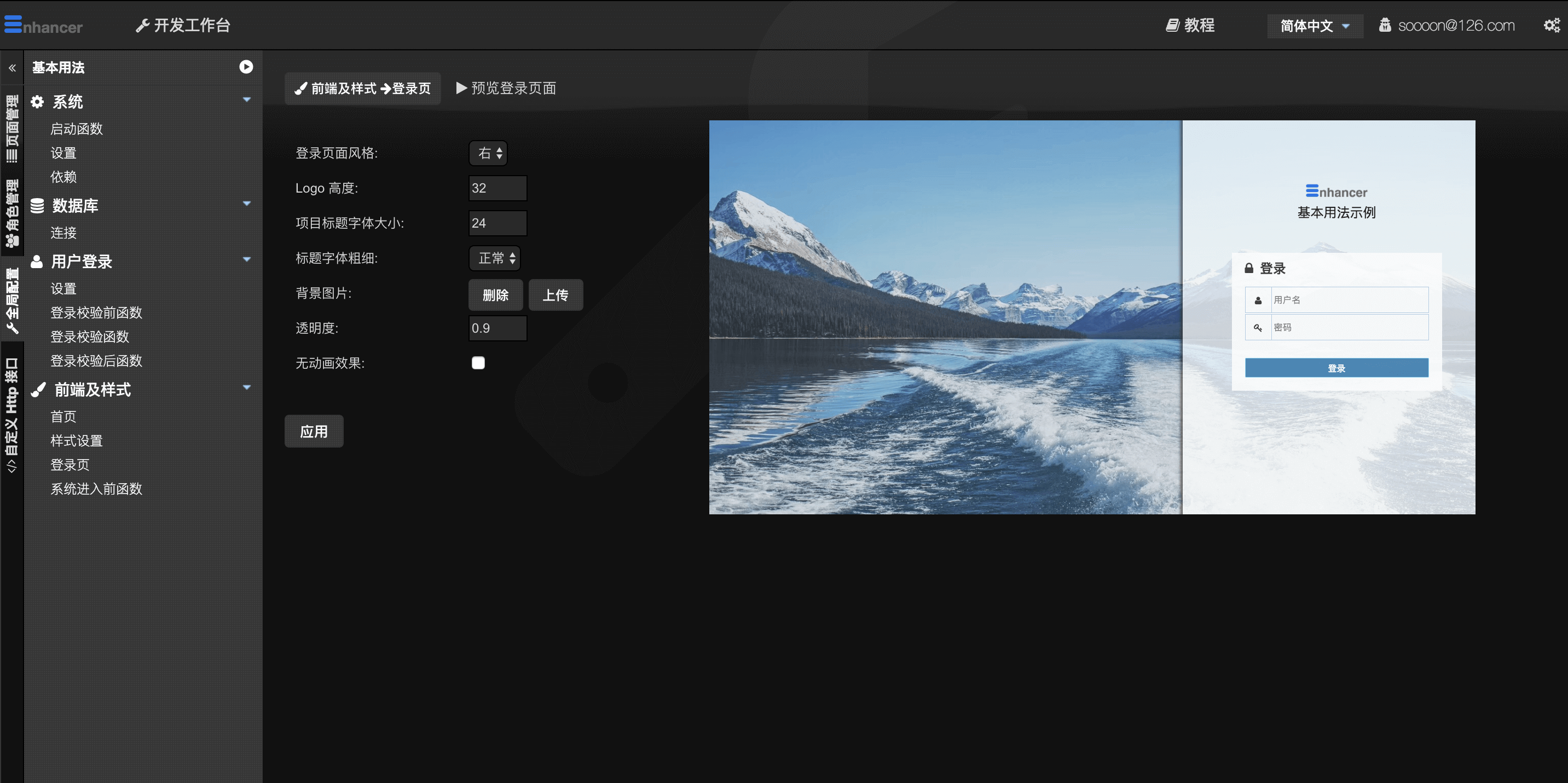Click the Enhancer logo in header
1568x783 pixels.
(43, 26)
